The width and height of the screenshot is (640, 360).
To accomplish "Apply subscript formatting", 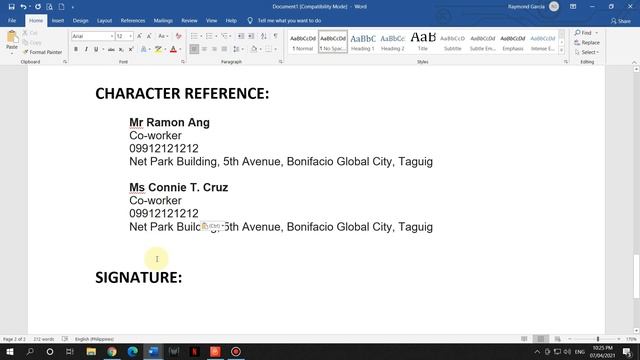I will click(x=121, y=49).
